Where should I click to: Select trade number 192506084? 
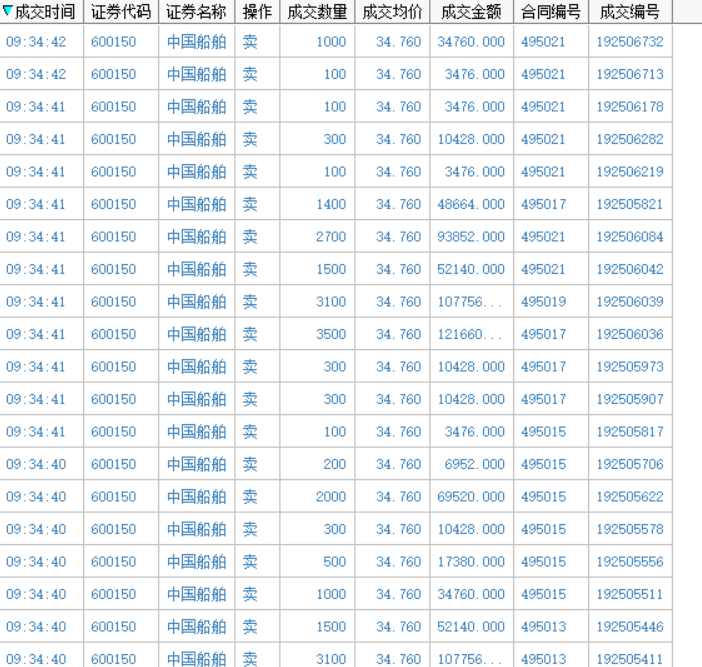pos(630,236)
